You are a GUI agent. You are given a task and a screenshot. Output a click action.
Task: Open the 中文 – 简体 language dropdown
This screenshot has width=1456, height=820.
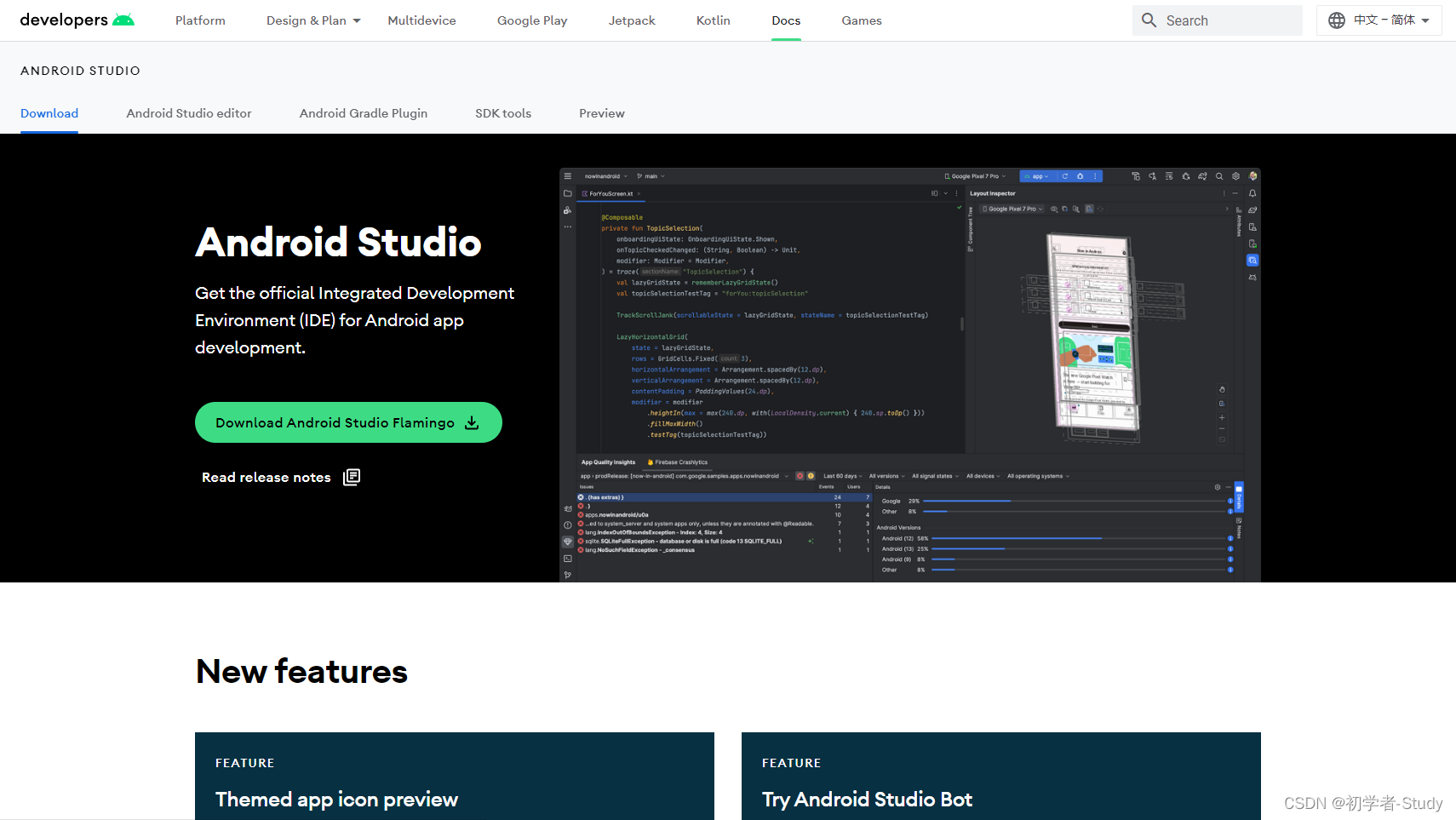1379,20
